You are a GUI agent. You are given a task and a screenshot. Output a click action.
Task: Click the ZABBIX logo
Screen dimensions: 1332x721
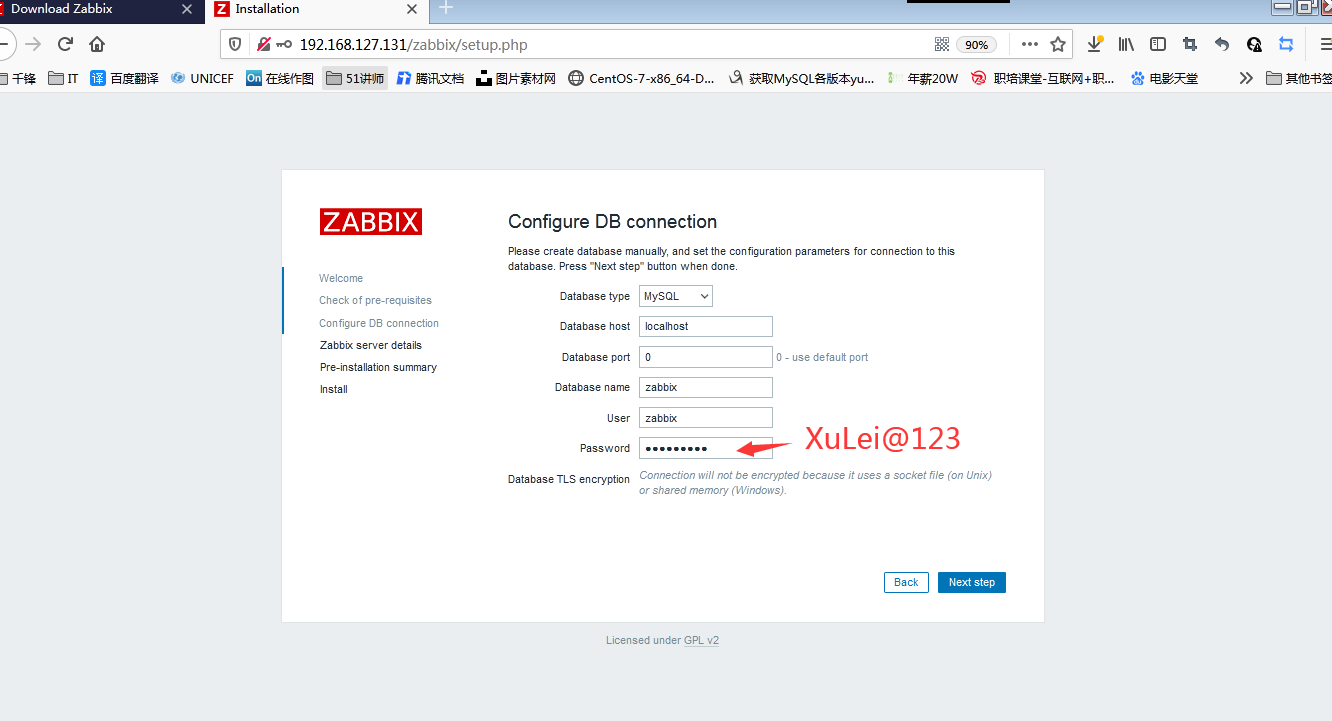tap(371, 221)
